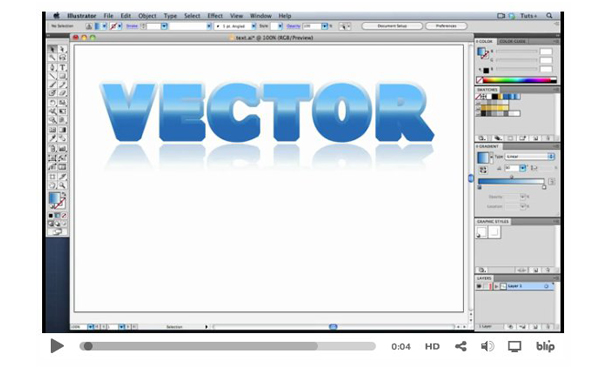Viewport: 600px width, 370px height.
Task: Open the Window menu
Action: pos(261,16)
